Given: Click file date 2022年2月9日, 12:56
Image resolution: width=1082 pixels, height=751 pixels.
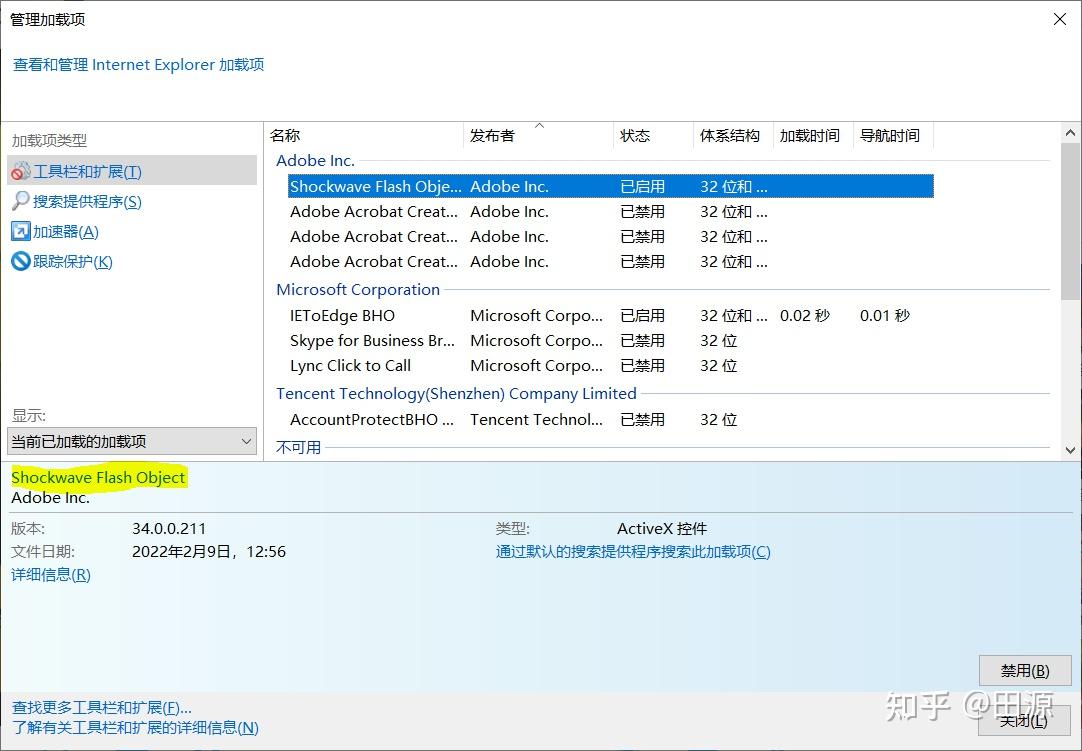Looking at the screenshot, I should pos(208,552).
